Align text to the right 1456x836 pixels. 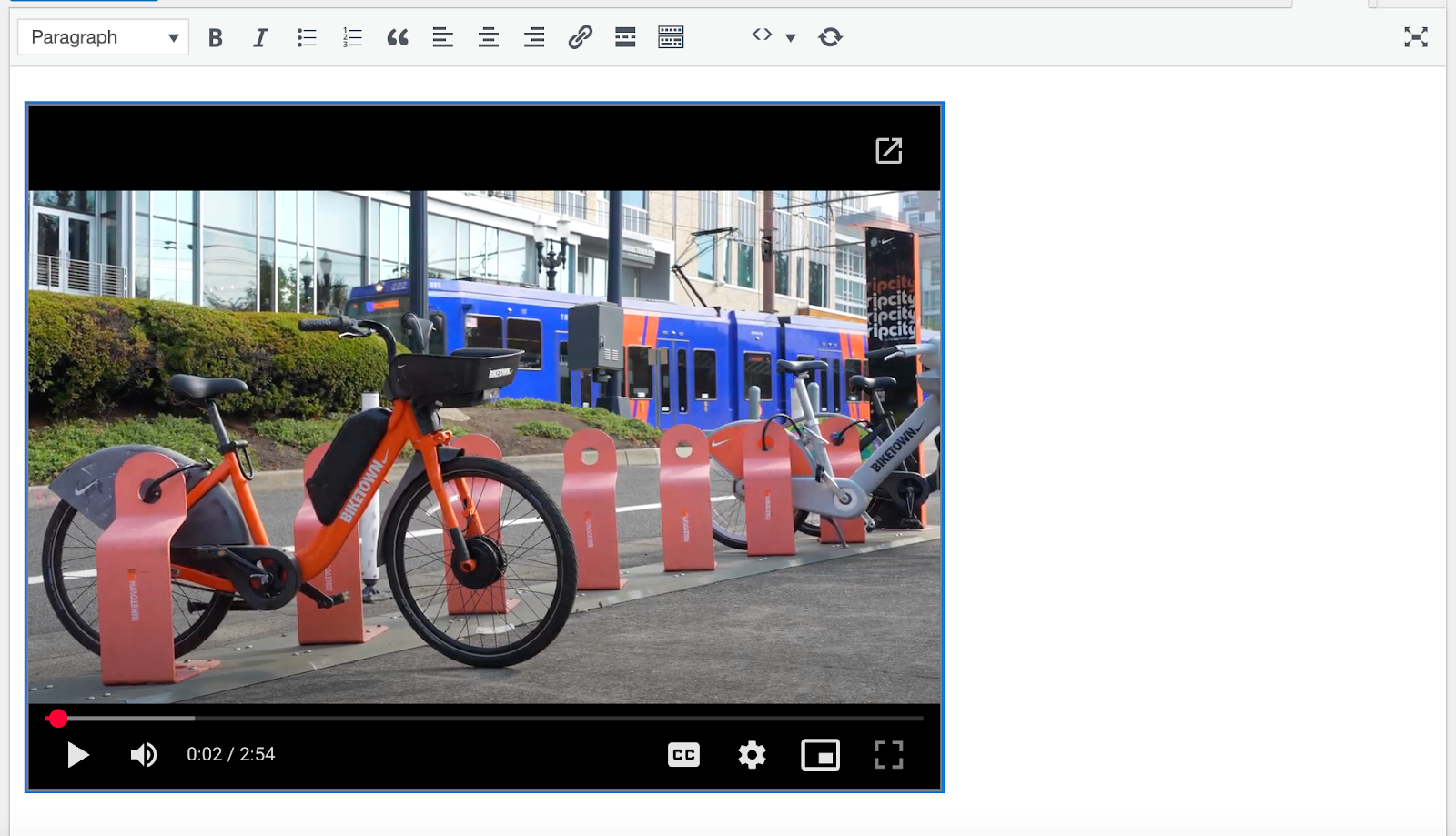click(534, 37)
